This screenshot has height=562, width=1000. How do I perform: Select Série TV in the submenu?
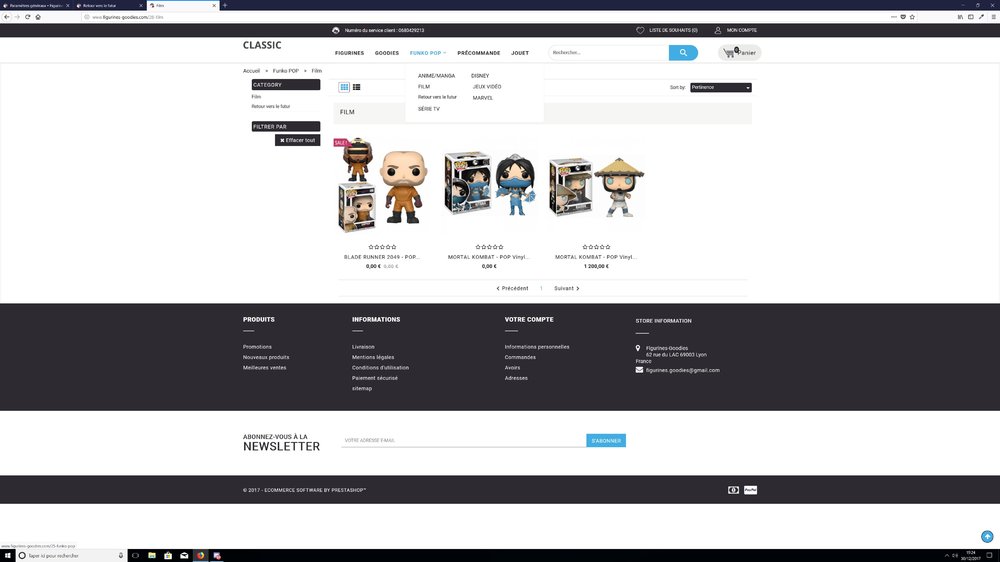[x=429, y=109]
